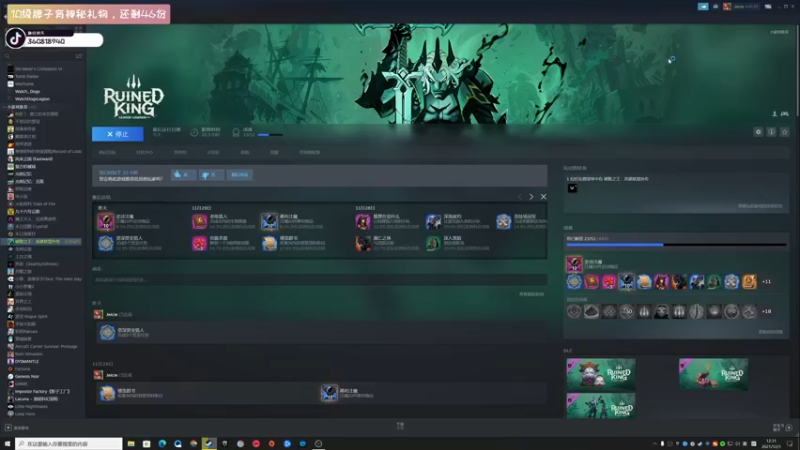Image resolution: width=800 pixels, height=450 pixels.
Task: Click the library search magnifier icon
Action: [7, 56]
